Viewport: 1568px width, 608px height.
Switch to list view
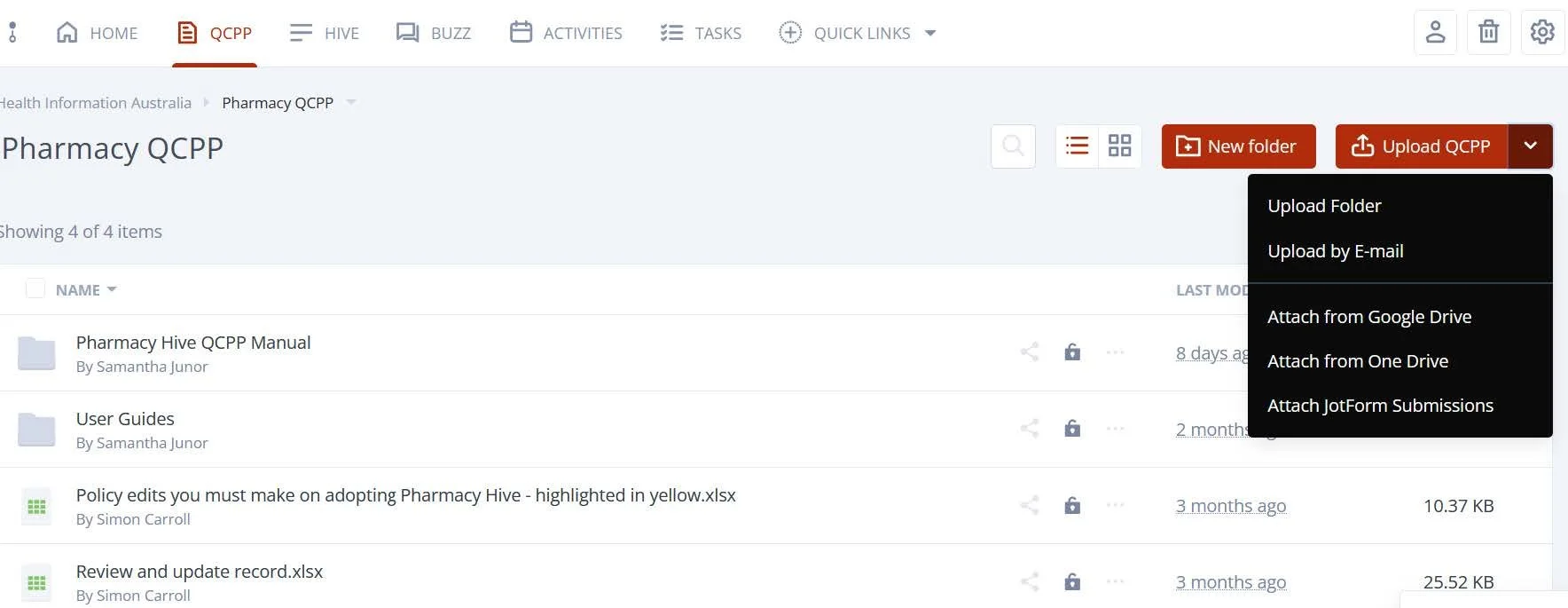point(1077,146)
